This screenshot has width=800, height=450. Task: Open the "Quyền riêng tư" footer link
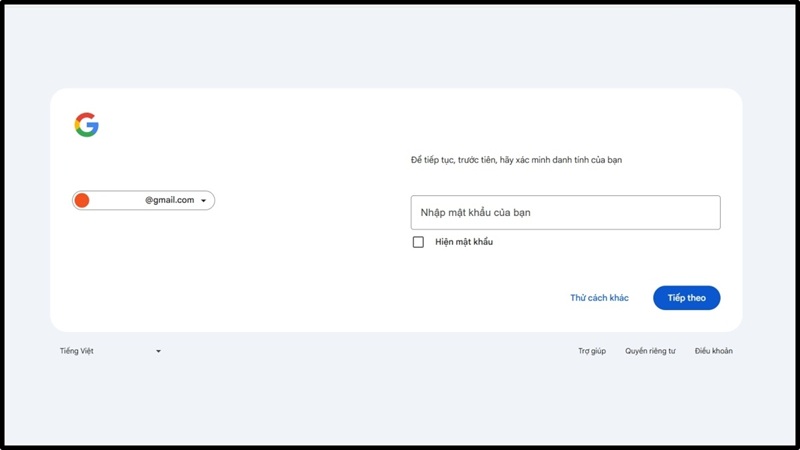click(x=650, y=351)
